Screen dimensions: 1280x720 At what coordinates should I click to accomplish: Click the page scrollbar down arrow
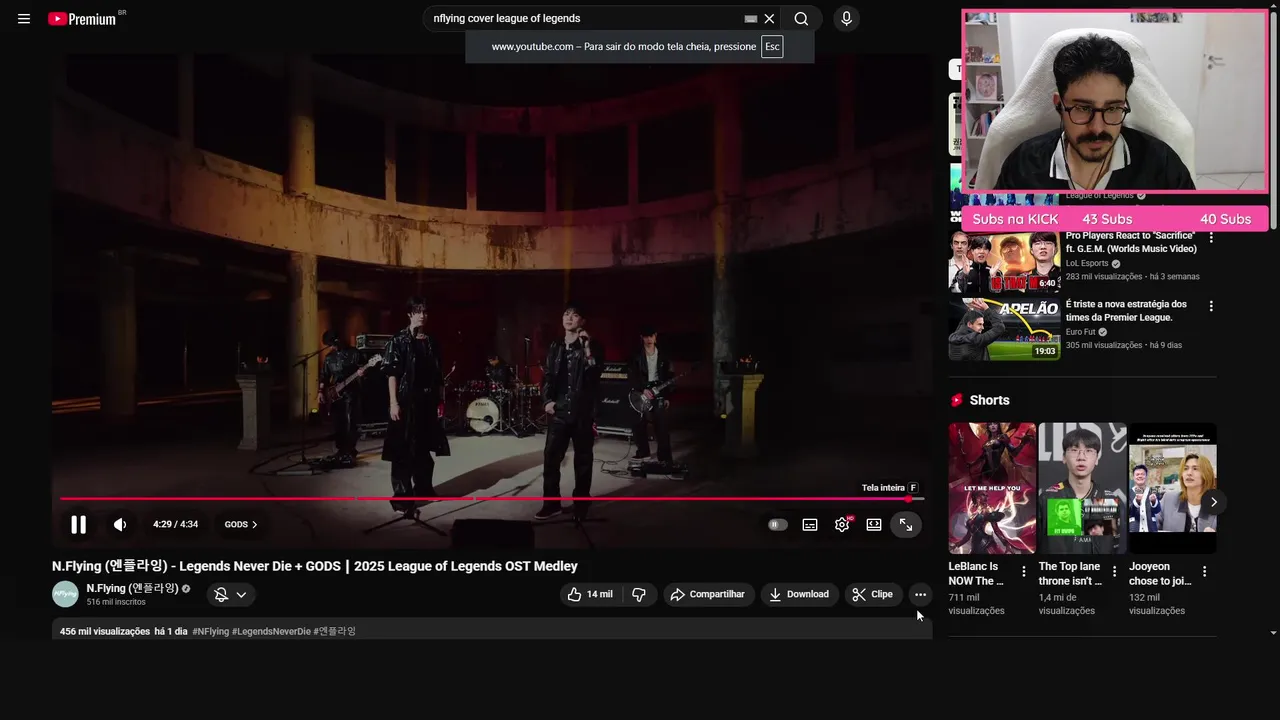[x=1273, y=633]
